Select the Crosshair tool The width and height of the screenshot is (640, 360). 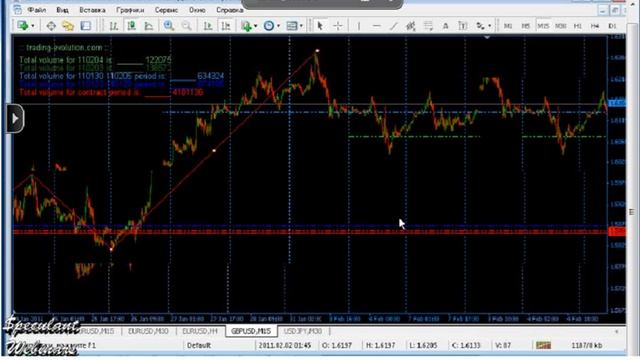coord(338,26)
